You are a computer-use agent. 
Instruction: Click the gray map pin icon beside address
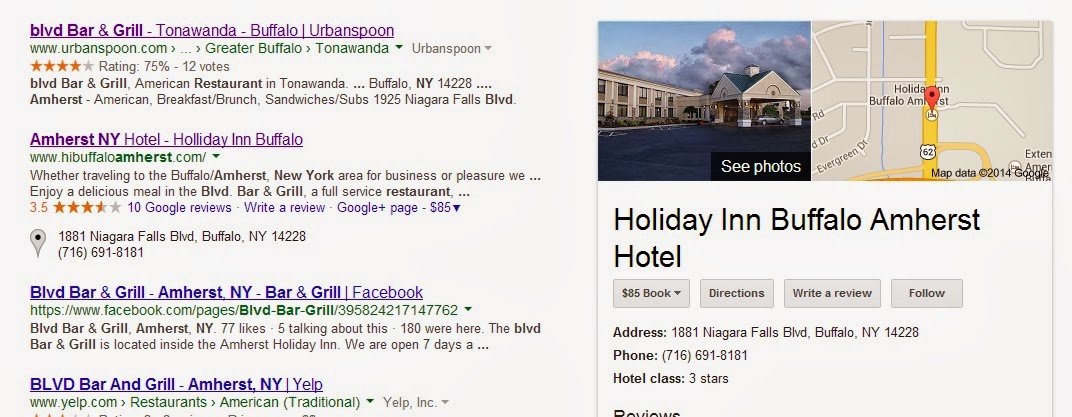(x=38, y=243)
